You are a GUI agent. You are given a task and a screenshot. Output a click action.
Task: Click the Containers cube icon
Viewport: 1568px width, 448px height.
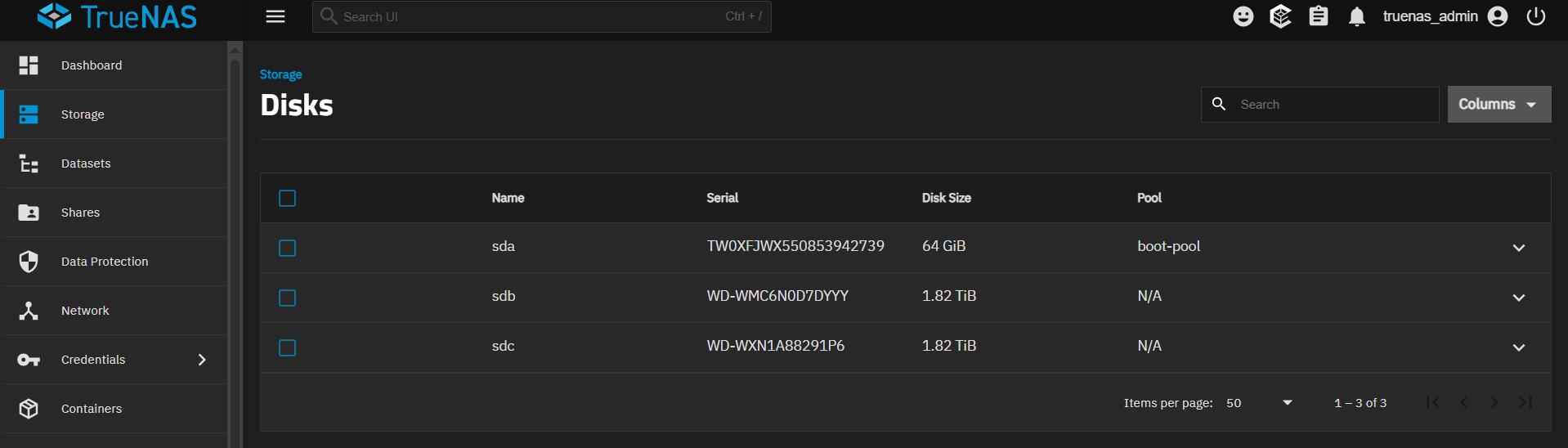29,409
